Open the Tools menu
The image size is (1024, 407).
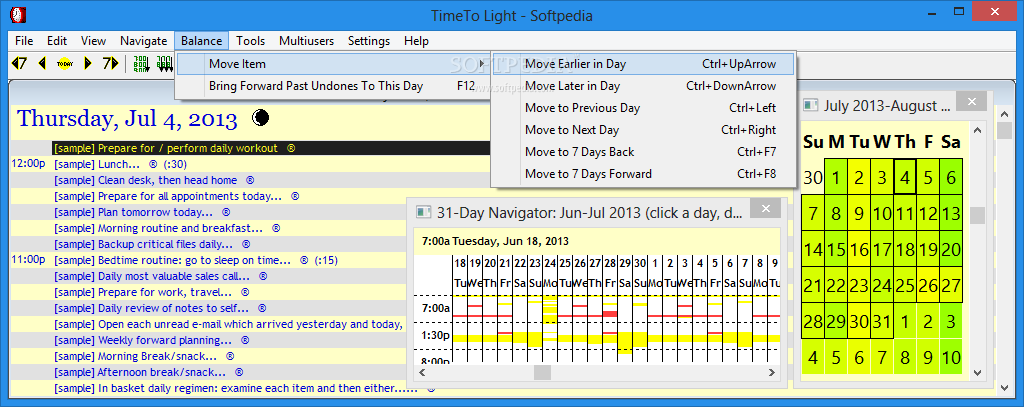pos(251,41)
